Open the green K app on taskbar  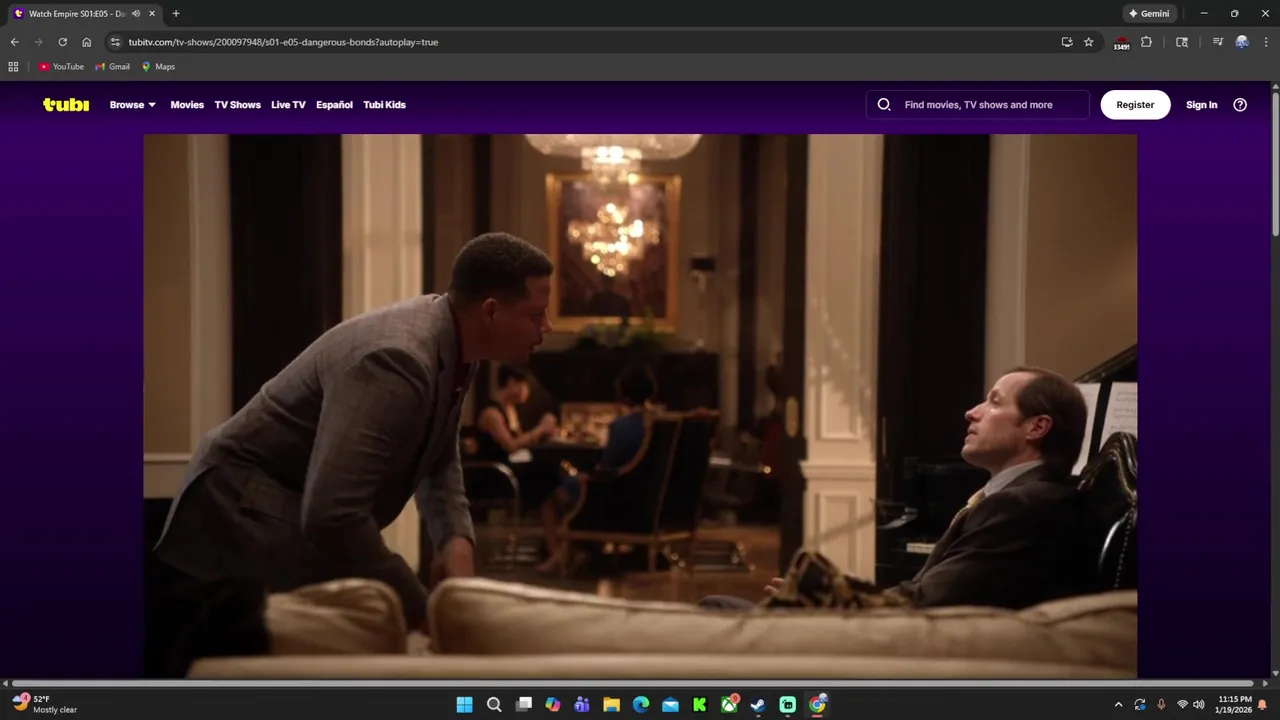click(x=700, y=705)
